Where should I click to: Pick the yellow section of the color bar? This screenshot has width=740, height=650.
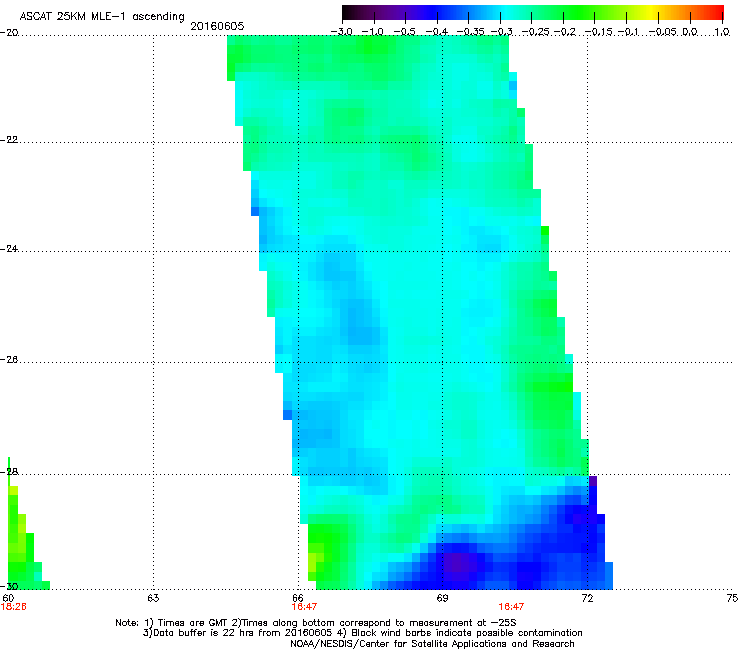(651, 12)
